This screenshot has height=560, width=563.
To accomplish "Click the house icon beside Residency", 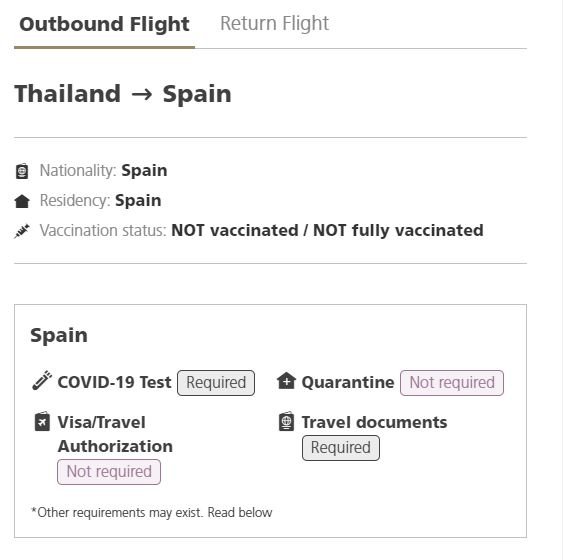I will coord(22,201).
